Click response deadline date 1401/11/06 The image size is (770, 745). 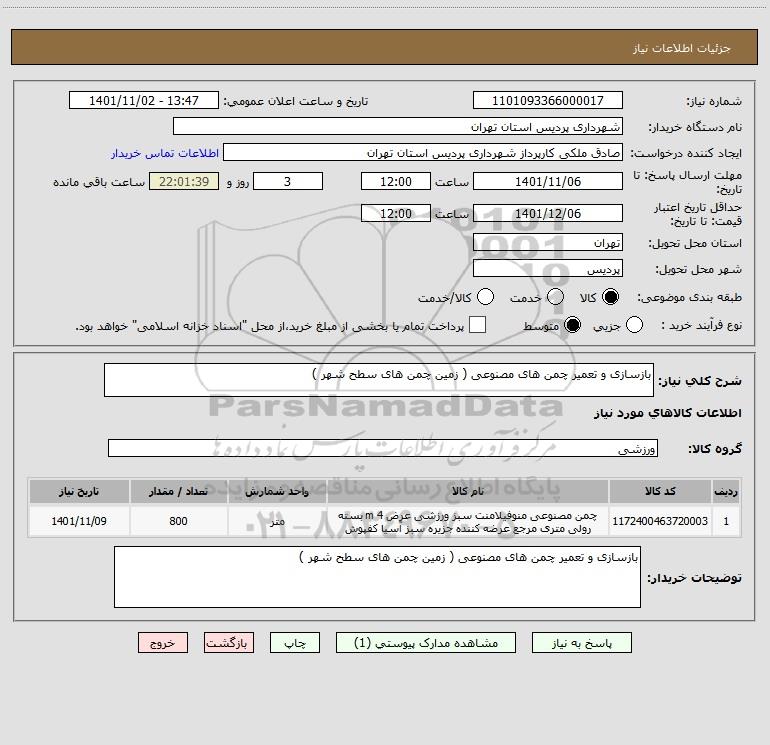[548, 182]
